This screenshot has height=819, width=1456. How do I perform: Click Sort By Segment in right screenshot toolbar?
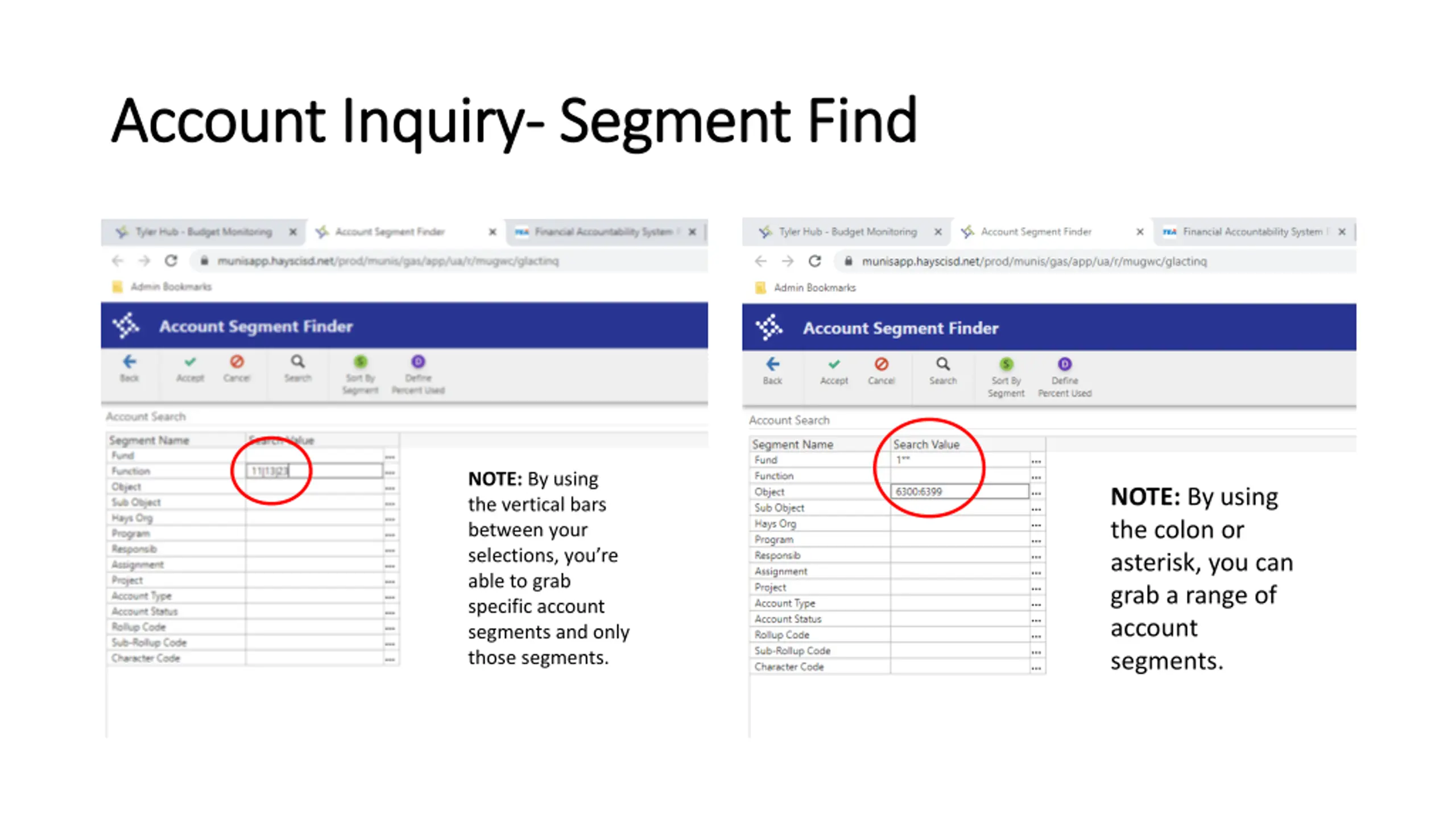click(x=1006, y=377)
